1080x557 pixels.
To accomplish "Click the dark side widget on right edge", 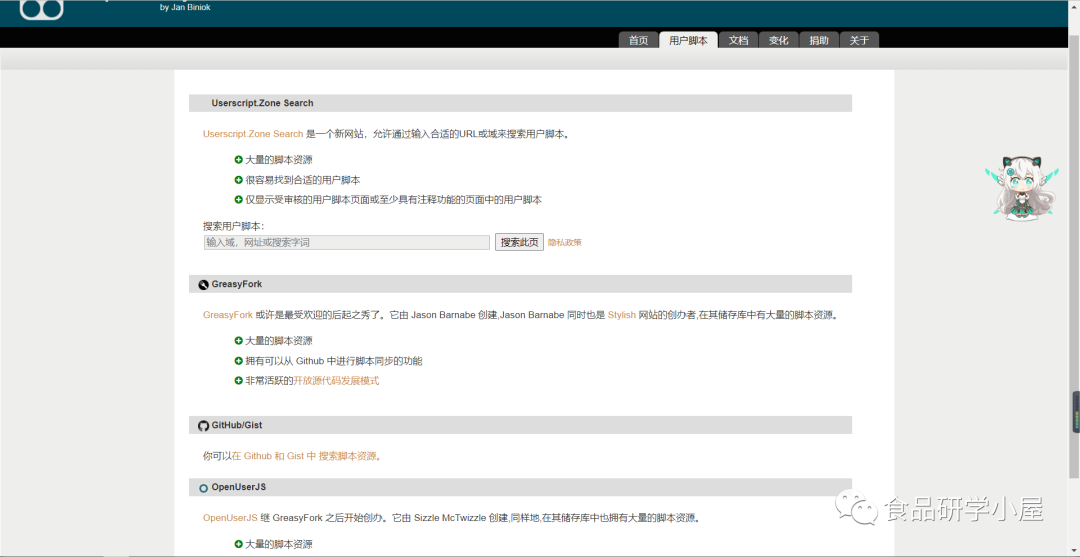I will [1076, 412].
